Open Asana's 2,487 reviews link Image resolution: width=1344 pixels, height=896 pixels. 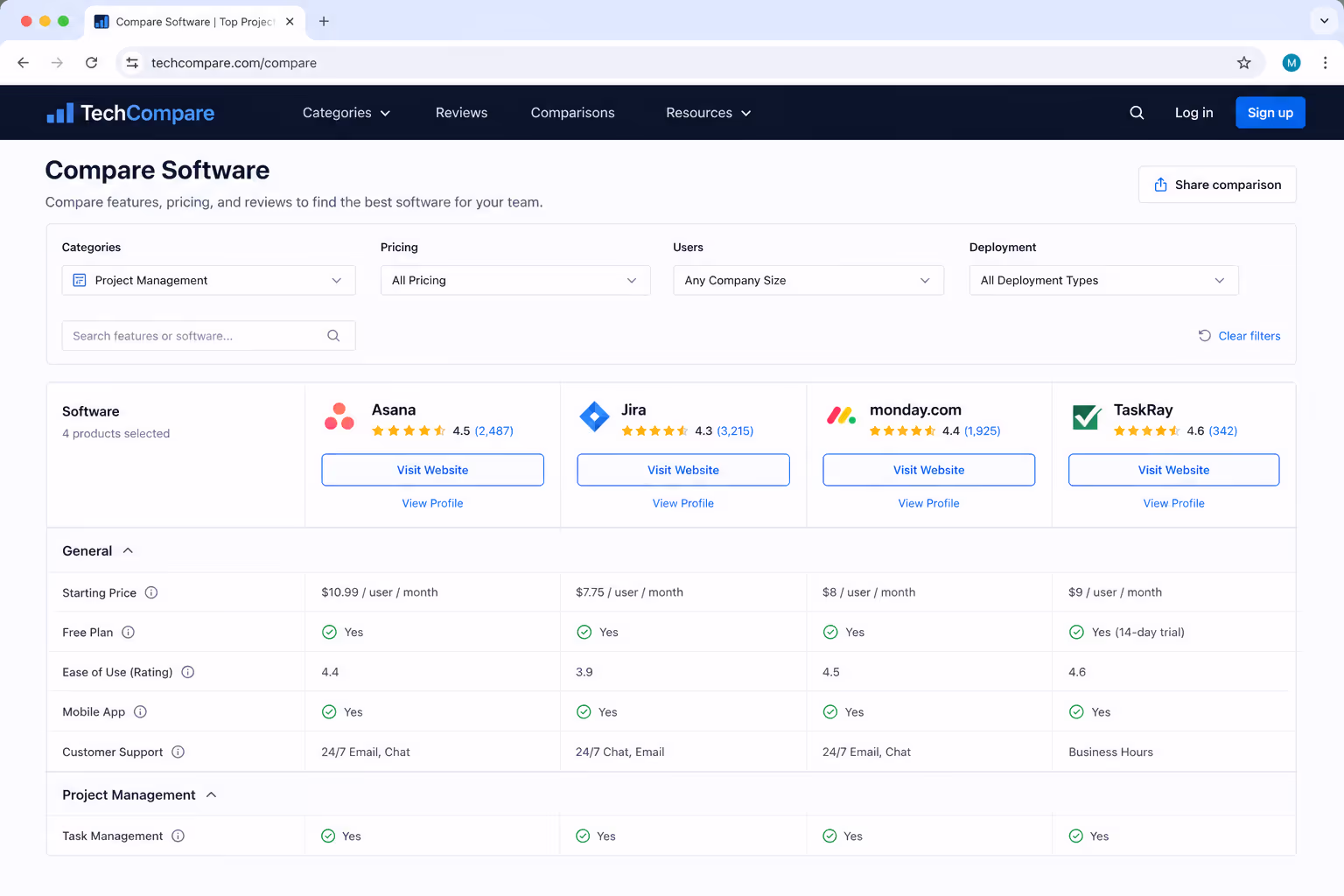coord(493,430)
